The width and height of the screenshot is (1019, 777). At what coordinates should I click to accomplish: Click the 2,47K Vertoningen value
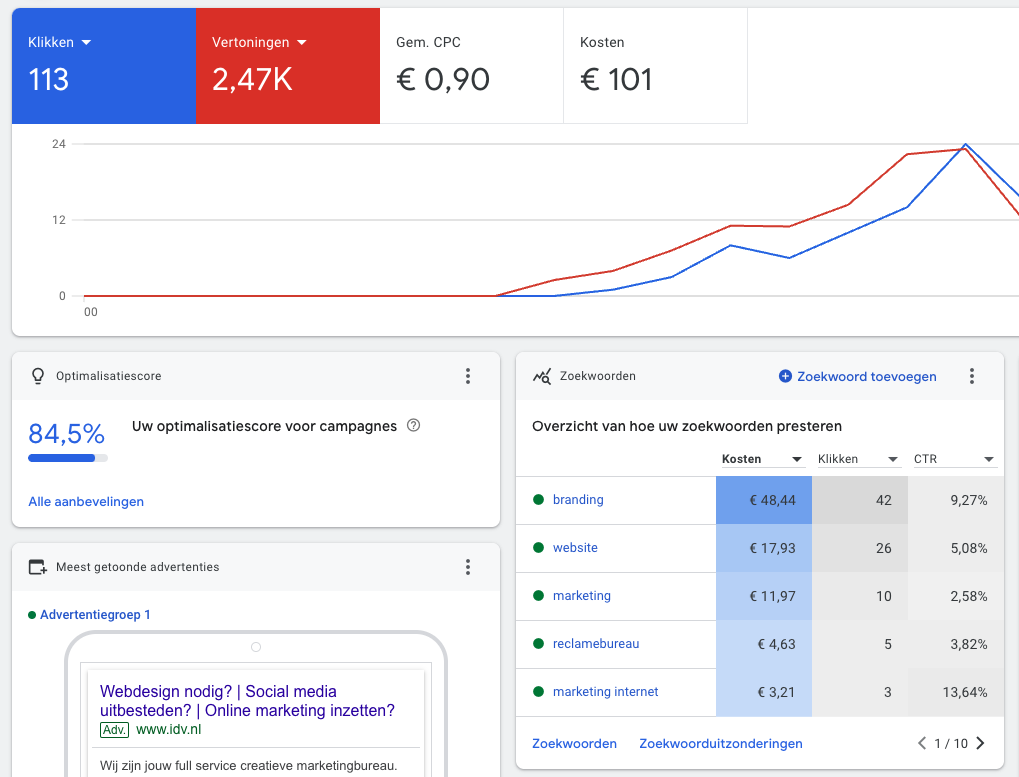252,80
